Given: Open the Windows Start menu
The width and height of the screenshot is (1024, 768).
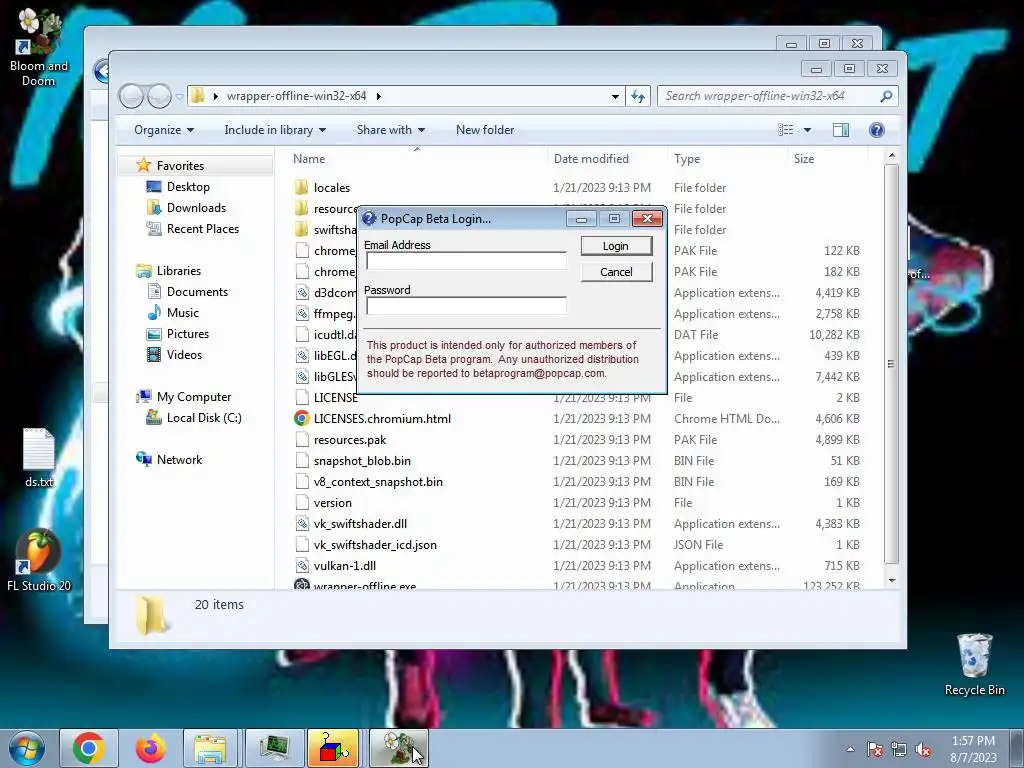Looking at the screenshot, I should (x=27, y=748).
